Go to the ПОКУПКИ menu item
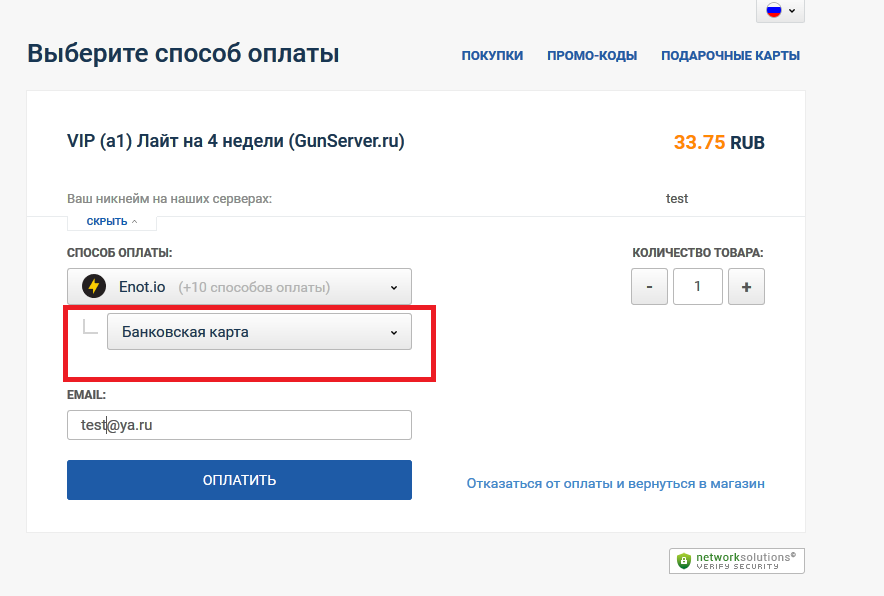Image resolution: width=884 pixels, height=596 pixels. click(492, 56)
